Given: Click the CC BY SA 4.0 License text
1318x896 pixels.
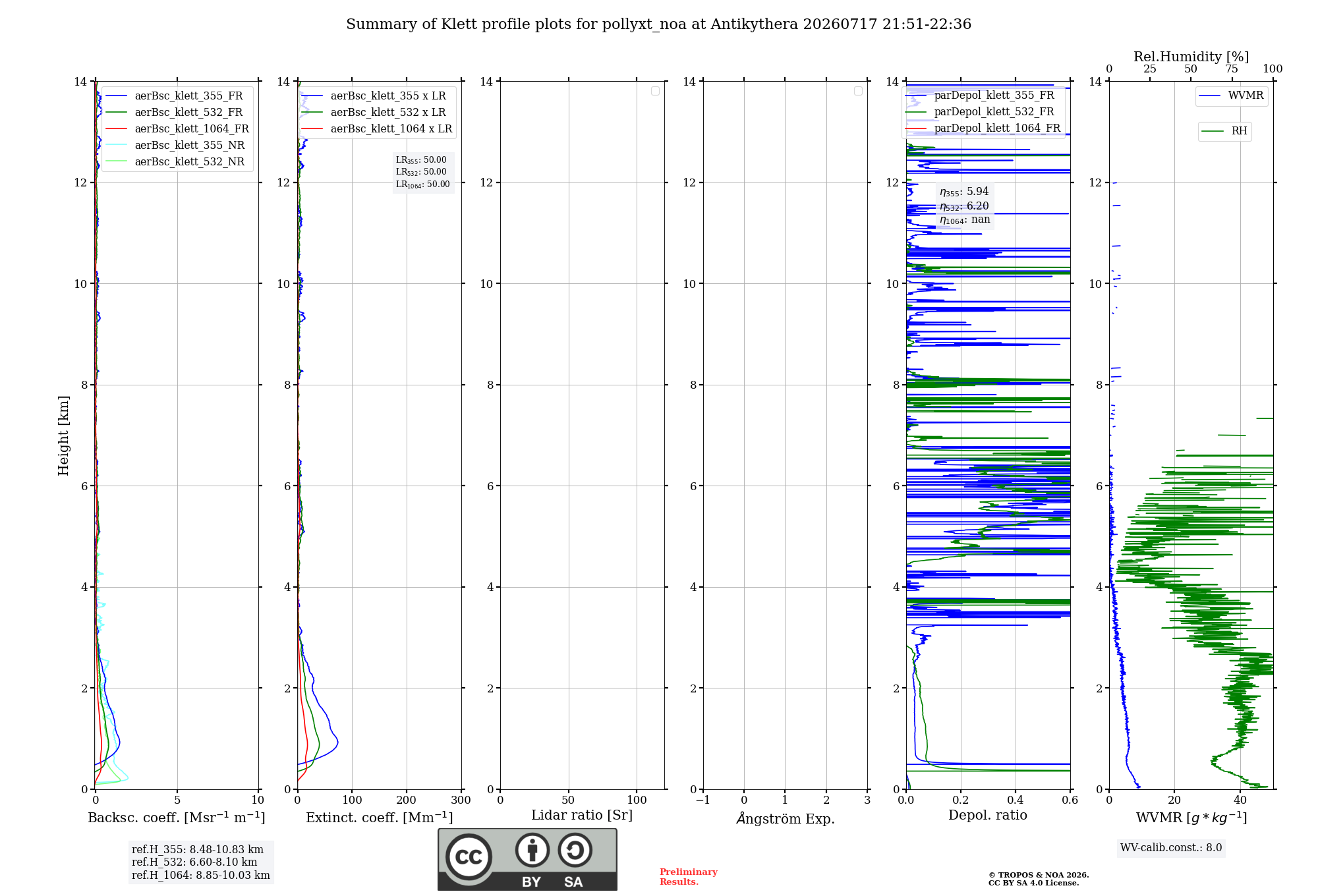Looking at the screenshot, I should [x=1033, y=883].
